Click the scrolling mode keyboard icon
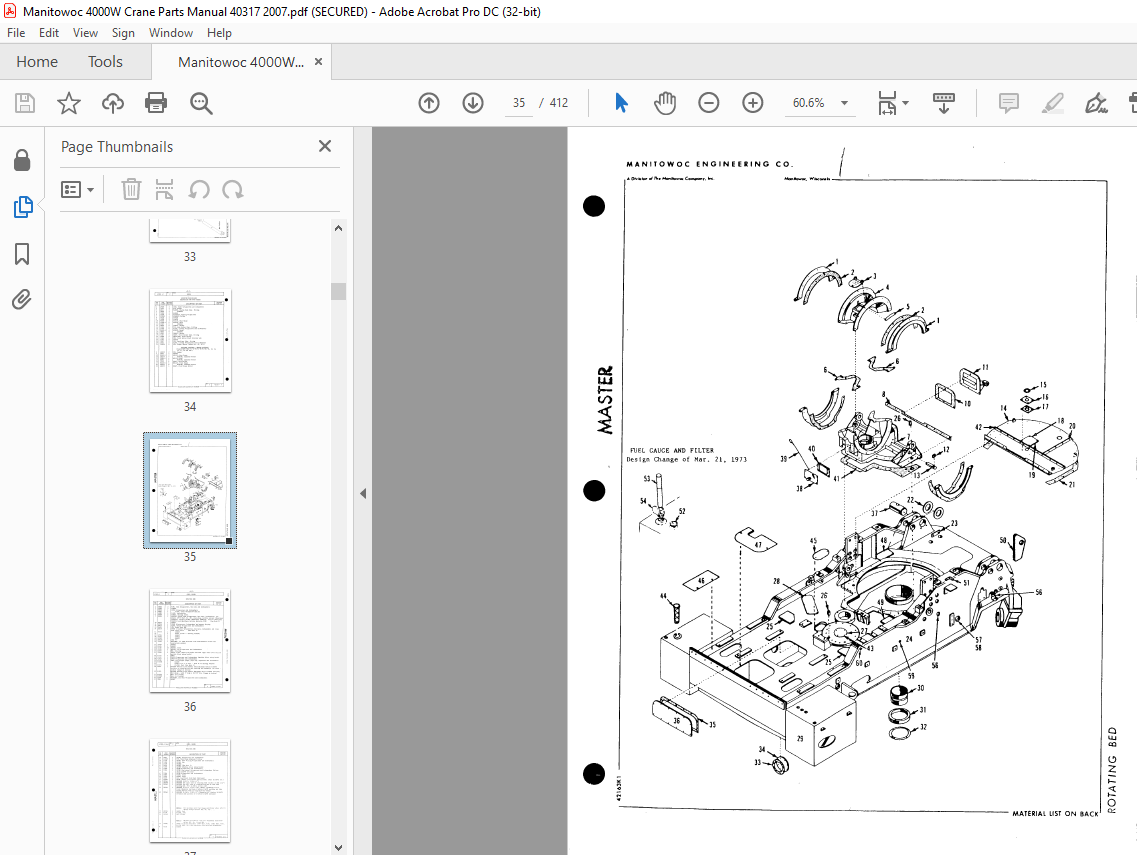Image resolution: width=1137 pixels, height=855 pixels. pos(943,103)
